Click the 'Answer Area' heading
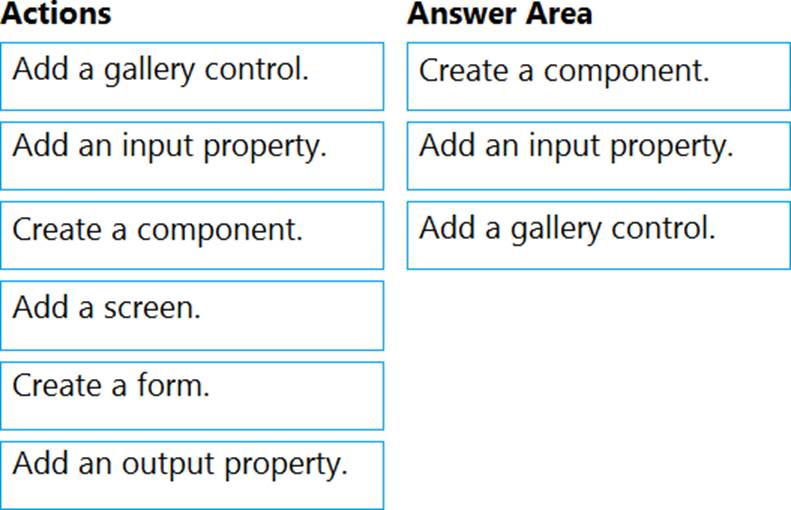The height and width of the screenshot is (510, 791). click(x=500, y=14)
